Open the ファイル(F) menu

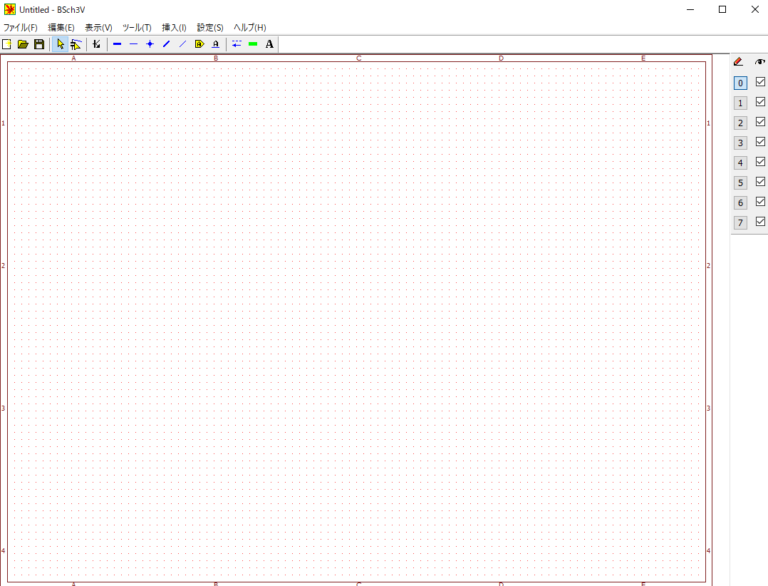(x=20, y=27)
